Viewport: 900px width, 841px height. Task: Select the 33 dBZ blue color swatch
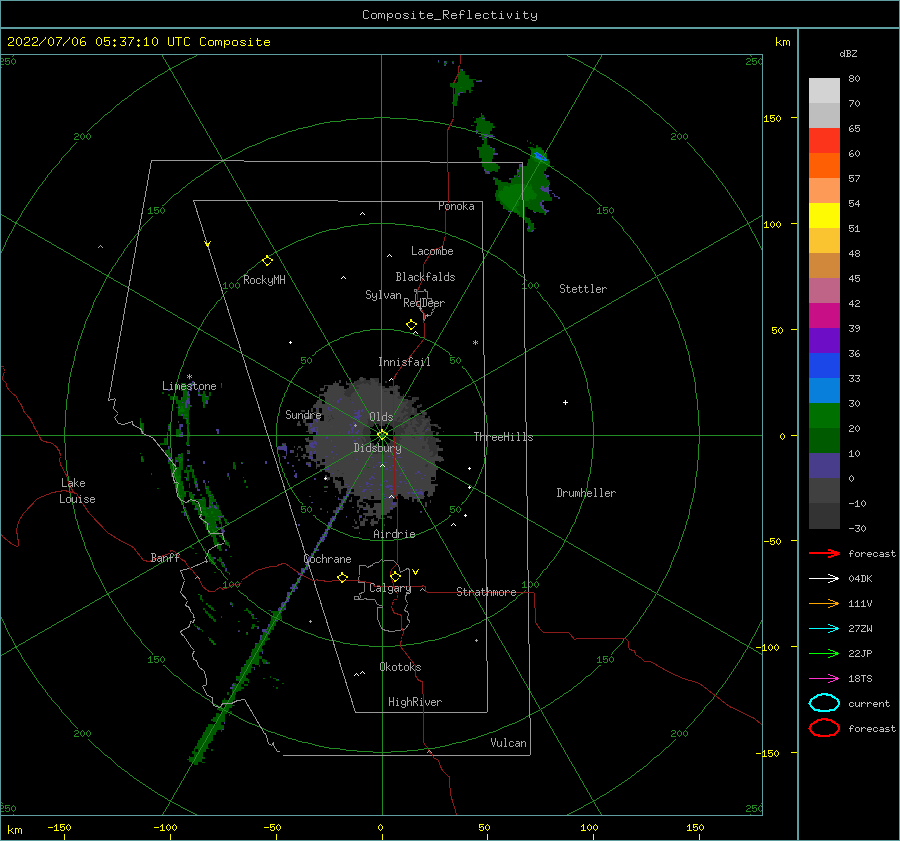coord(824,365)
